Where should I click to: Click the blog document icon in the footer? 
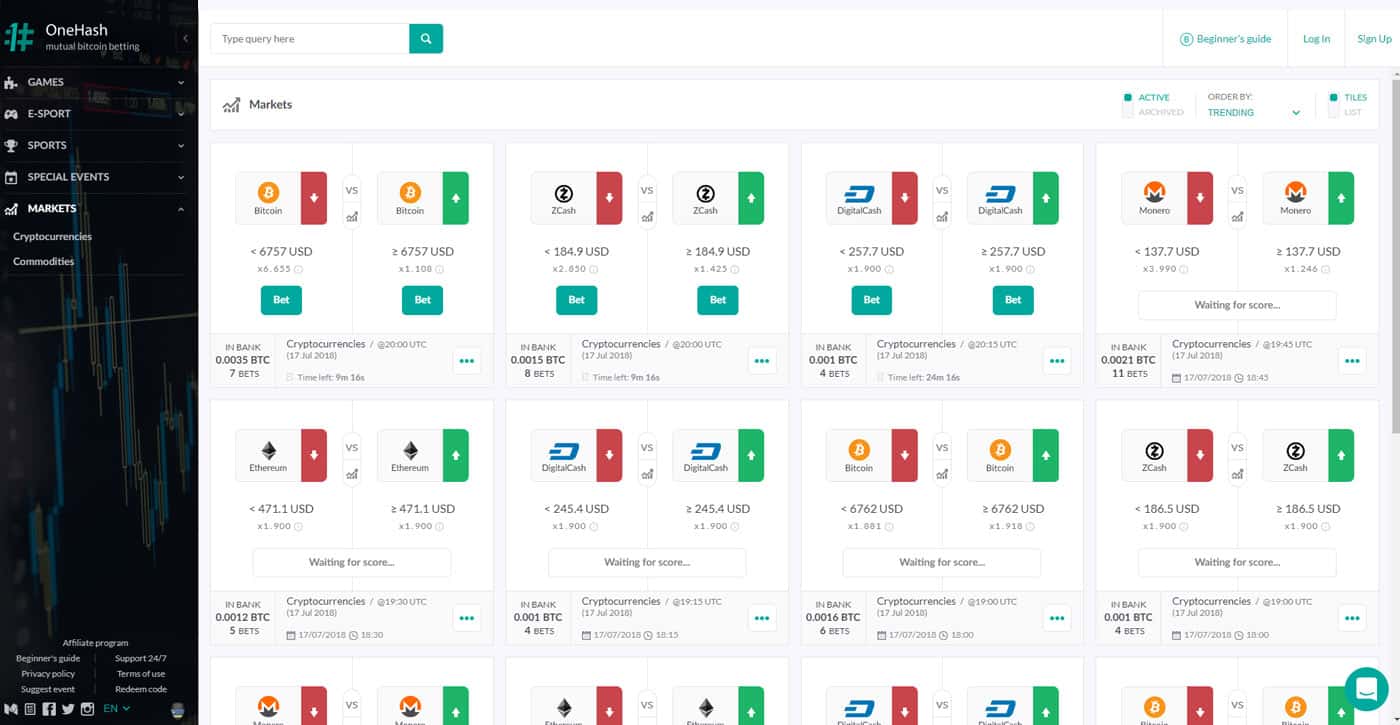(x=30, y=709)
